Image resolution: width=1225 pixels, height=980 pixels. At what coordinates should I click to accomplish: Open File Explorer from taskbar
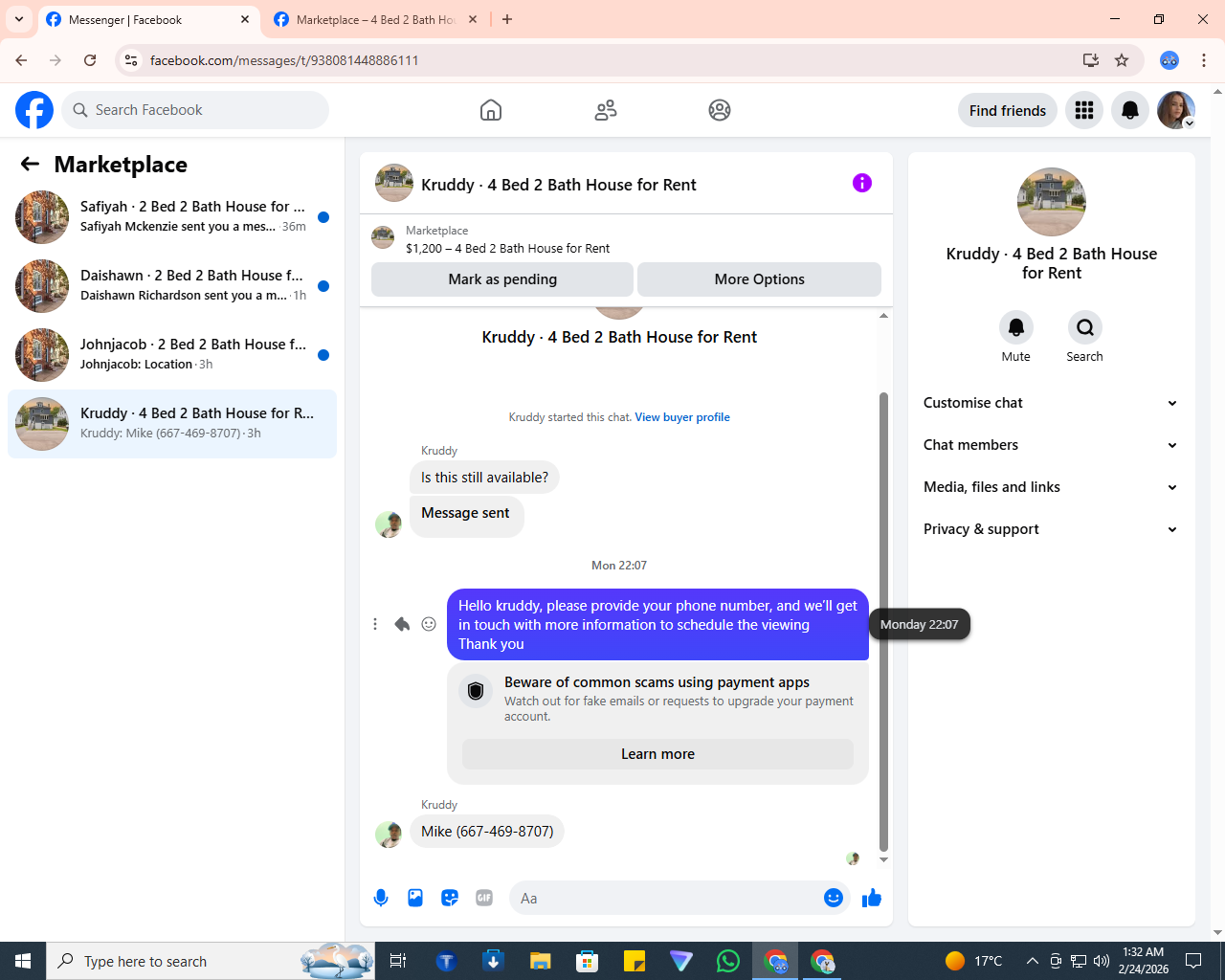(541, 961)
